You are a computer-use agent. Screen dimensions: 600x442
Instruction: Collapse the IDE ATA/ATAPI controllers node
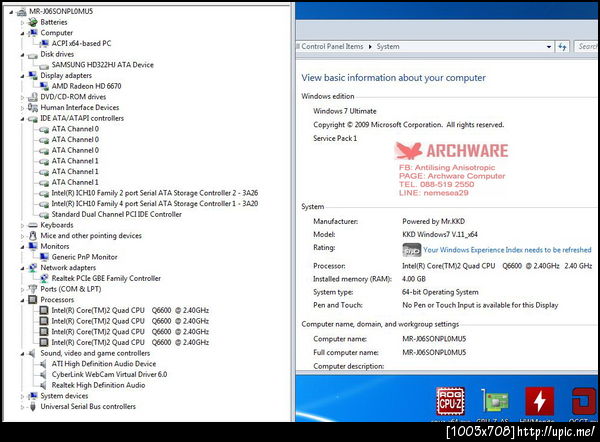tap(22, 119)
